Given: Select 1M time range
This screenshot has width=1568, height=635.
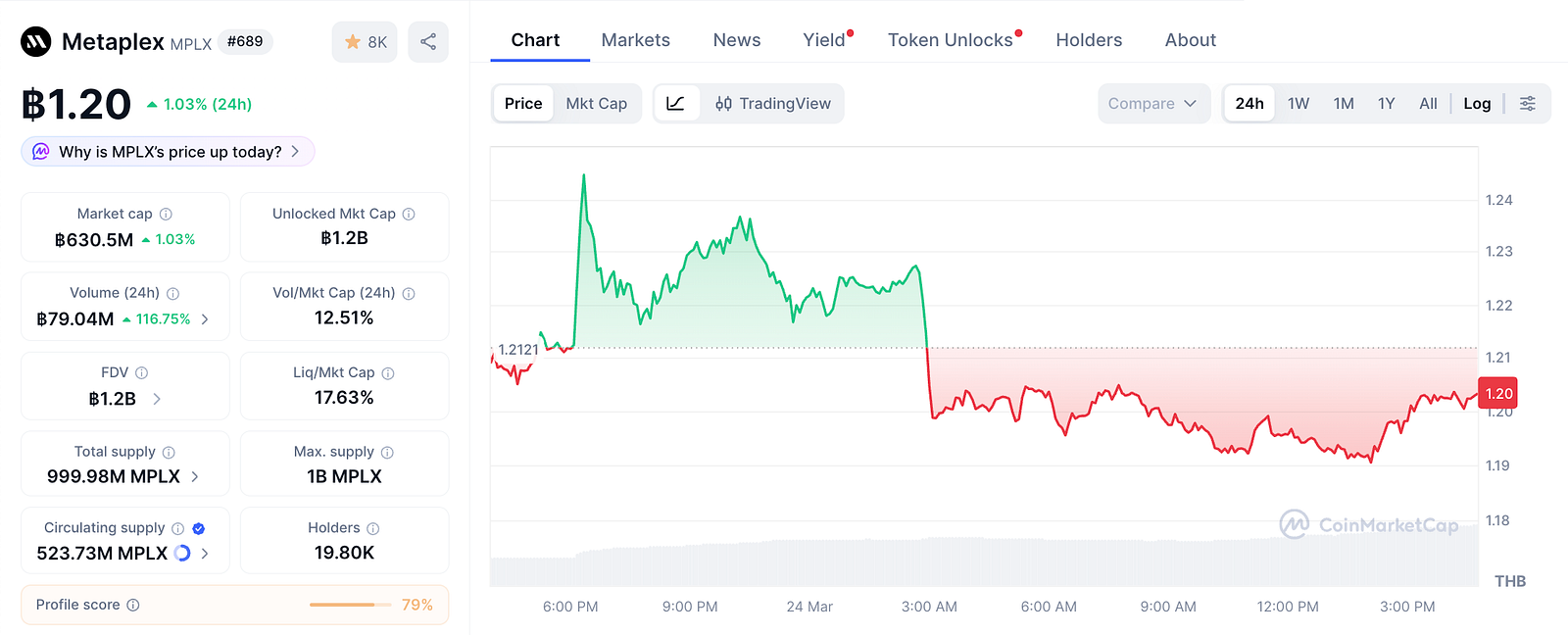Looking at the screenshot, I should point(1344,104).
